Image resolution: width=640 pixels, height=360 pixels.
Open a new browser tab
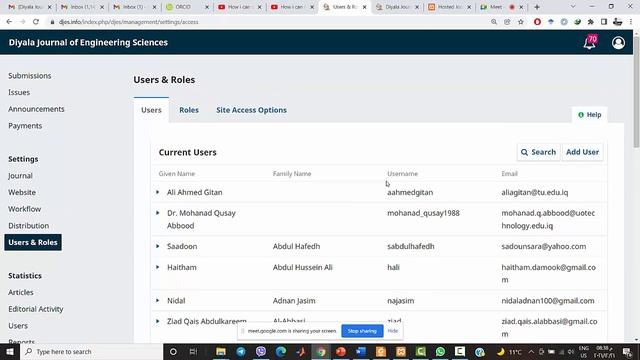pos(537,7)
